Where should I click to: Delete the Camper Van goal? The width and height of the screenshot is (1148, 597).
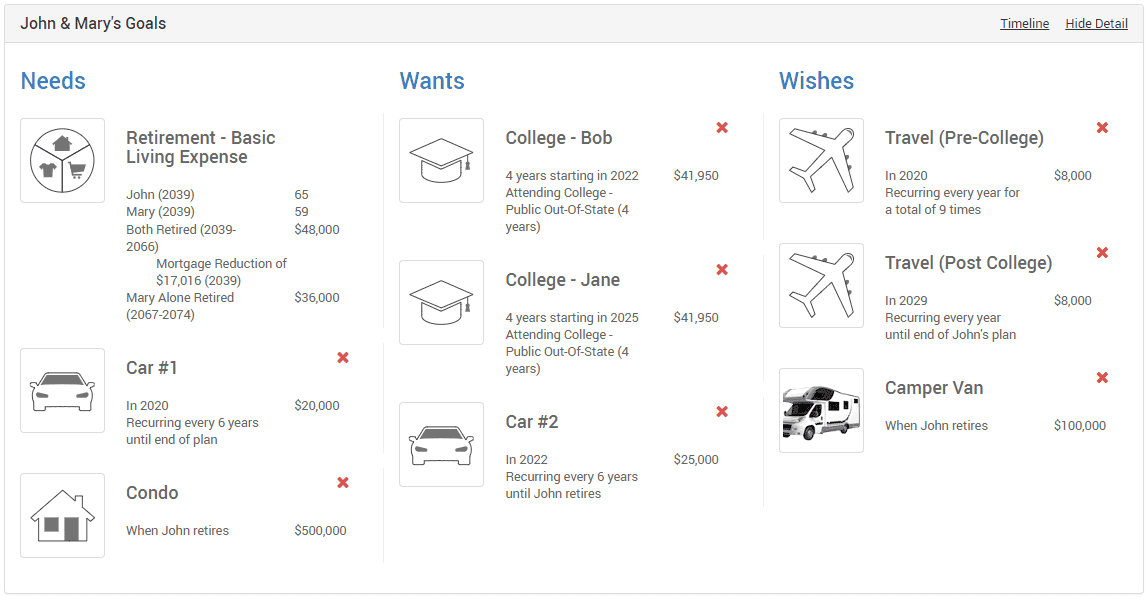point(1102,378)
